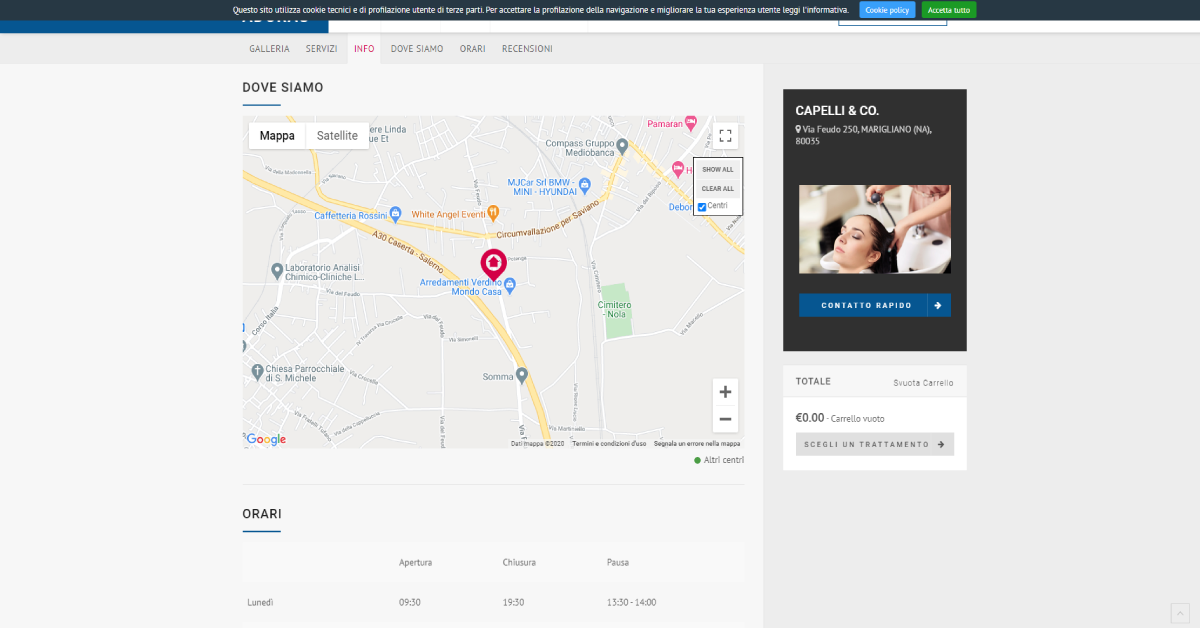
Task: Zoom out of the map with minus
Action: [x=726, y=419]
